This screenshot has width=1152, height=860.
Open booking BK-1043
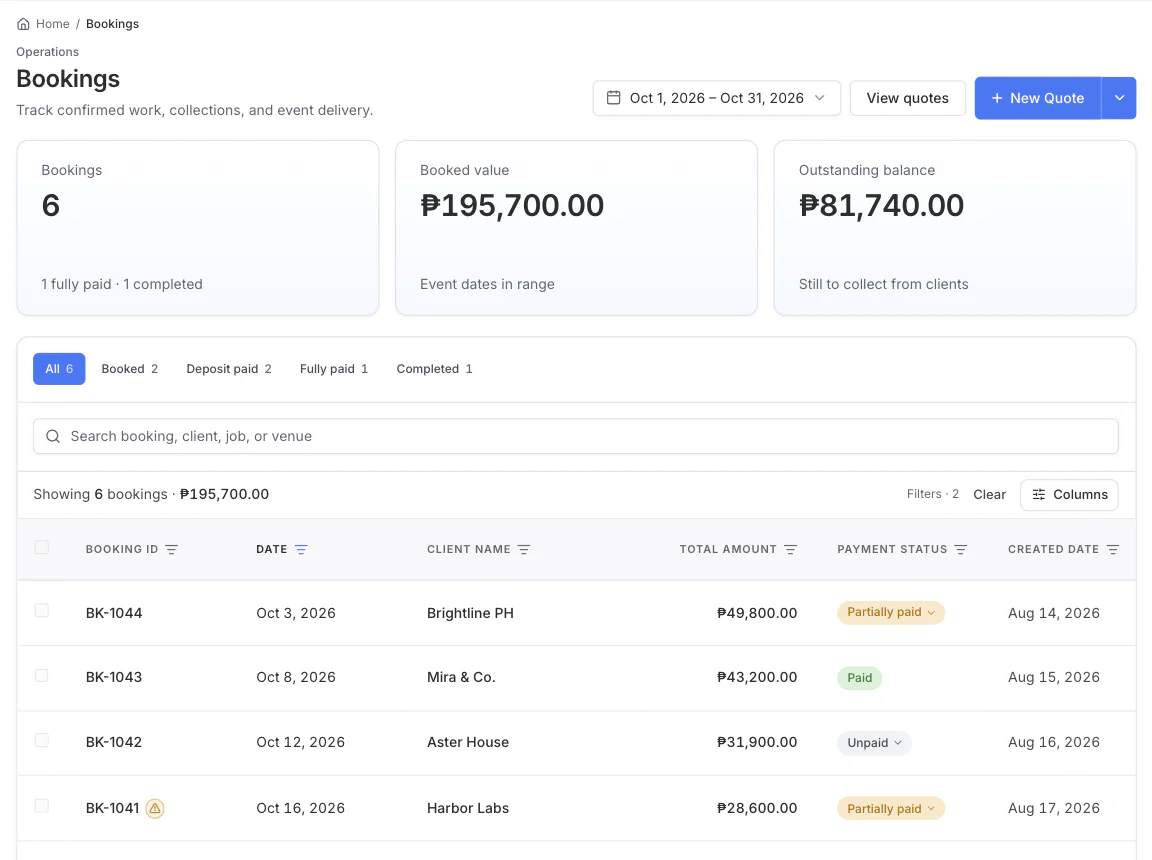pos(114,677)
